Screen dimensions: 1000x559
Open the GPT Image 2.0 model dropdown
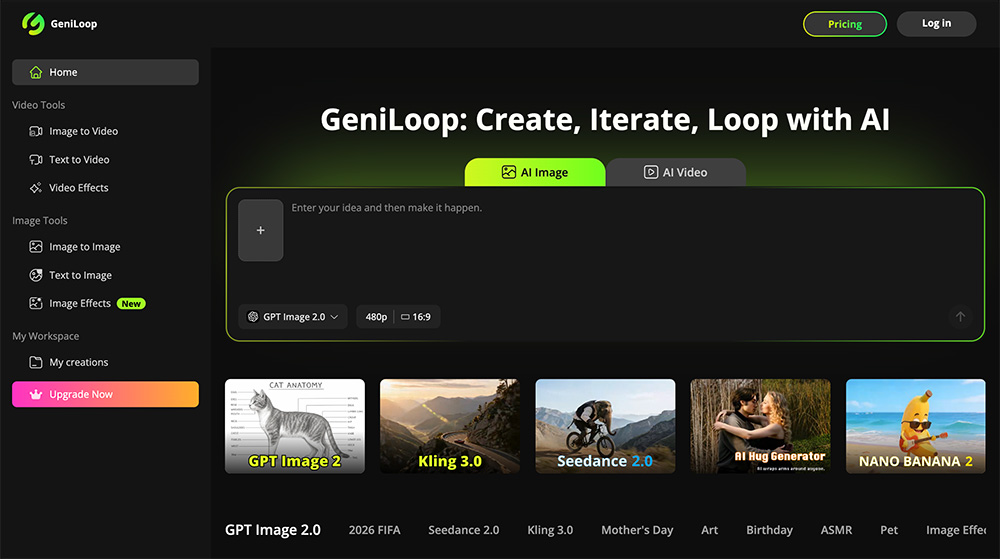coord(293,317)
